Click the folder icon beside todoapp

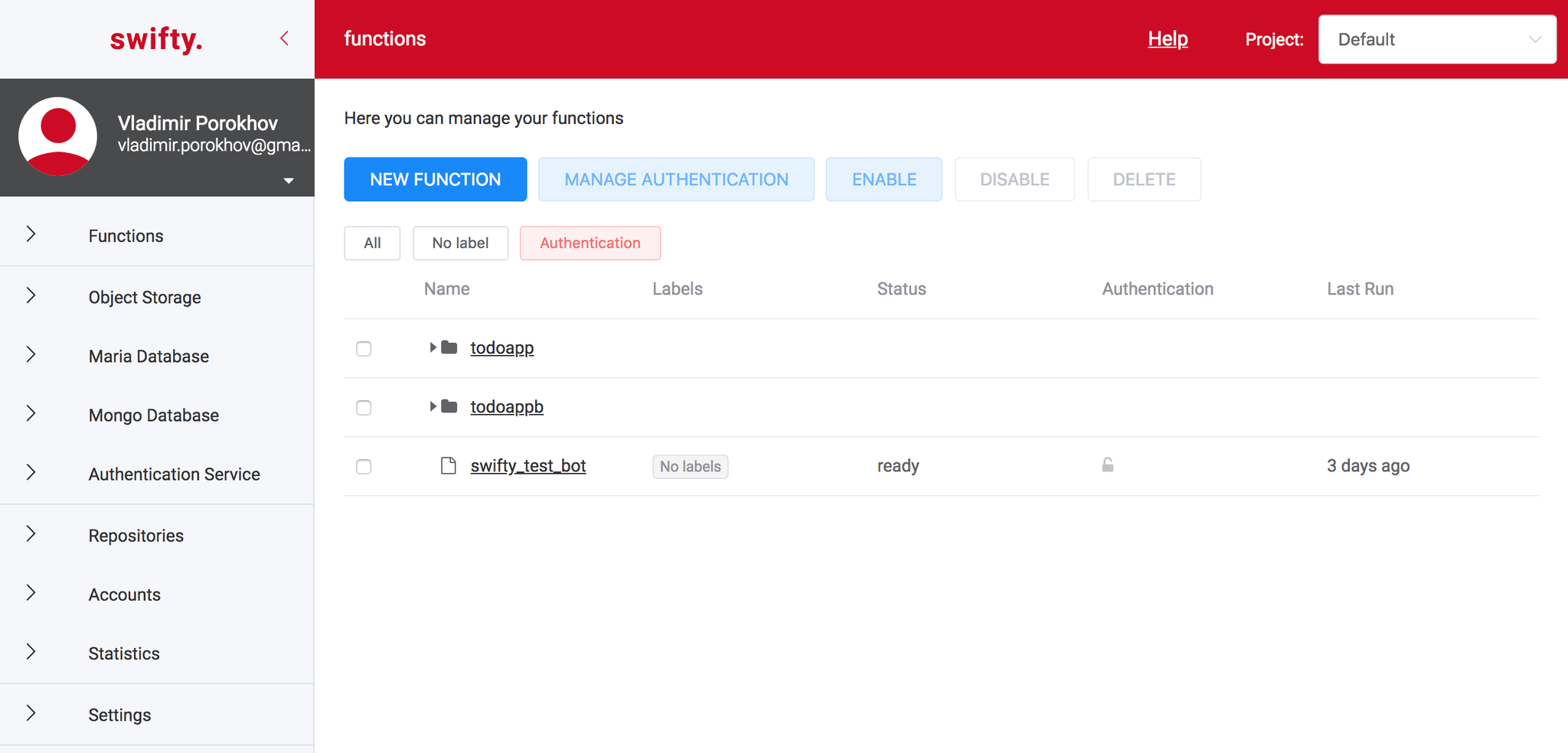coord(448,347)
